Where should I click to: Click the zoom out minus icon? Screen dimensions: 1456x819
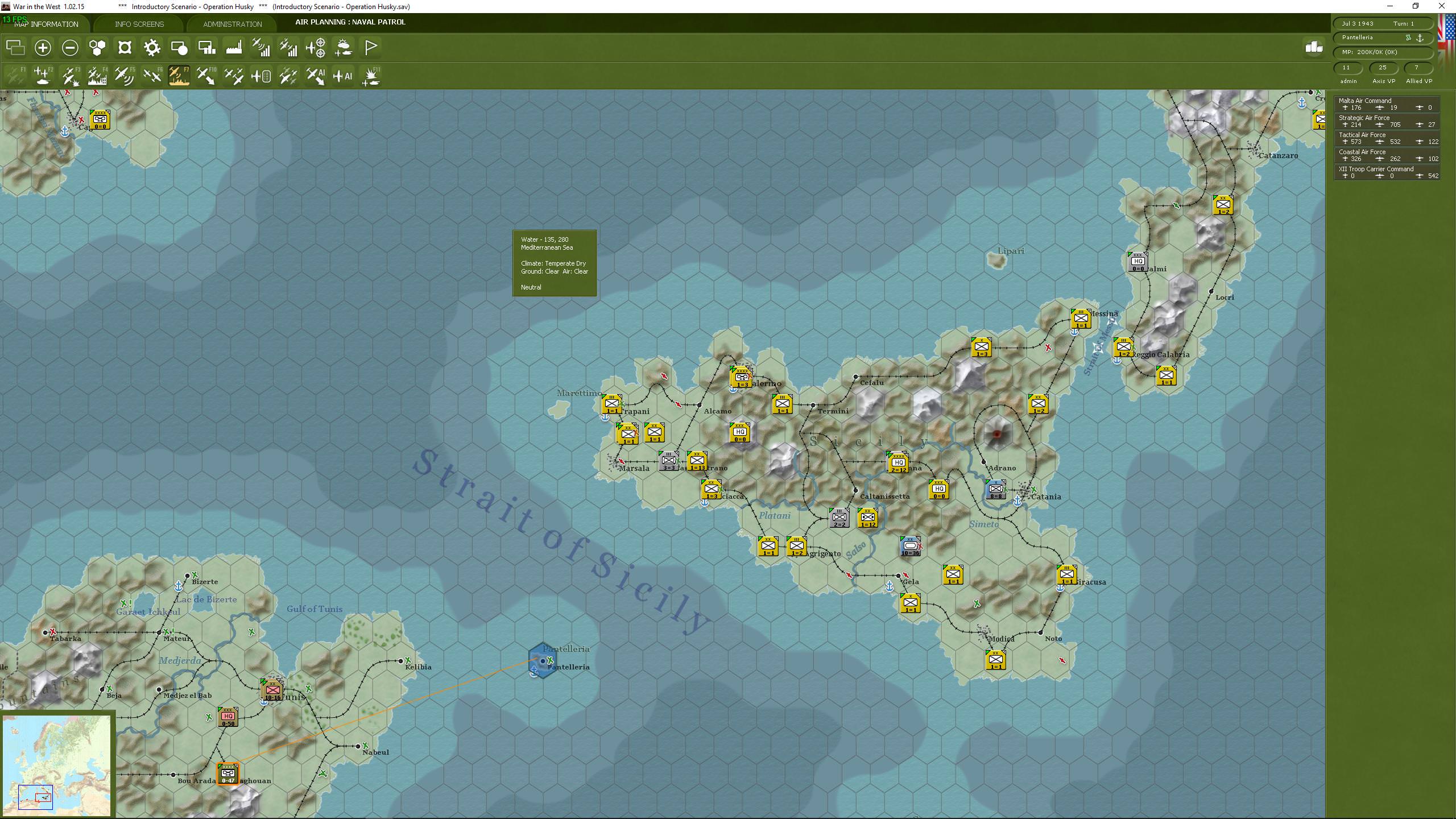click(70, 48)
